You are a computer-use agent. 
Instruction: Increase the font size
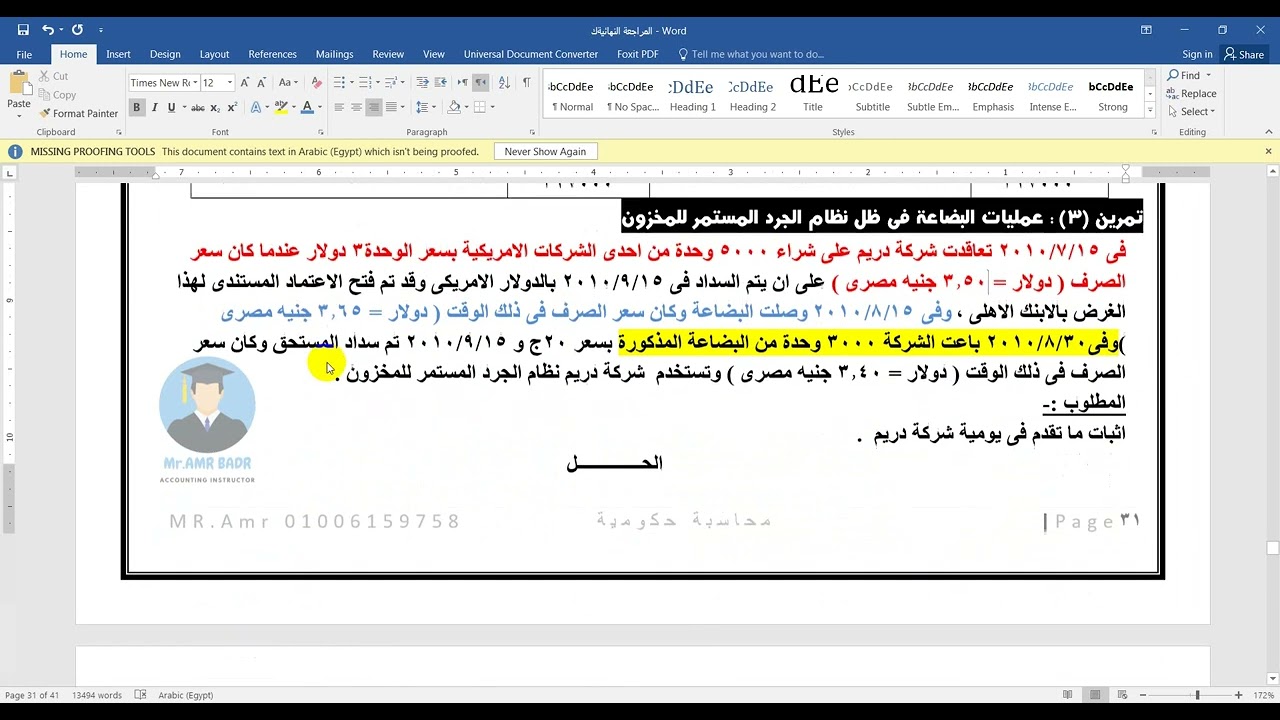pos(246,83)
